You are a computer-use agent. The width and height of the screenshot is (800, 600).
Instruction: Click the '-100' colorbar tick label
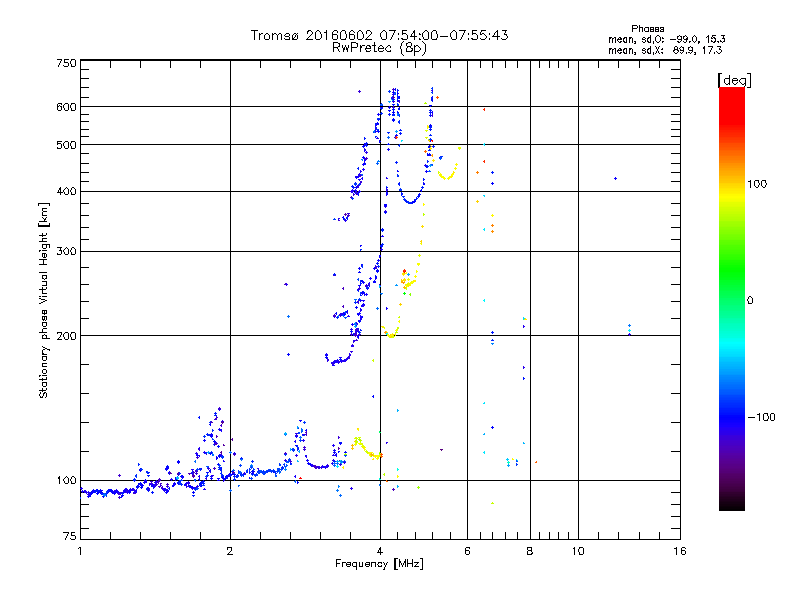pos(761,417)
